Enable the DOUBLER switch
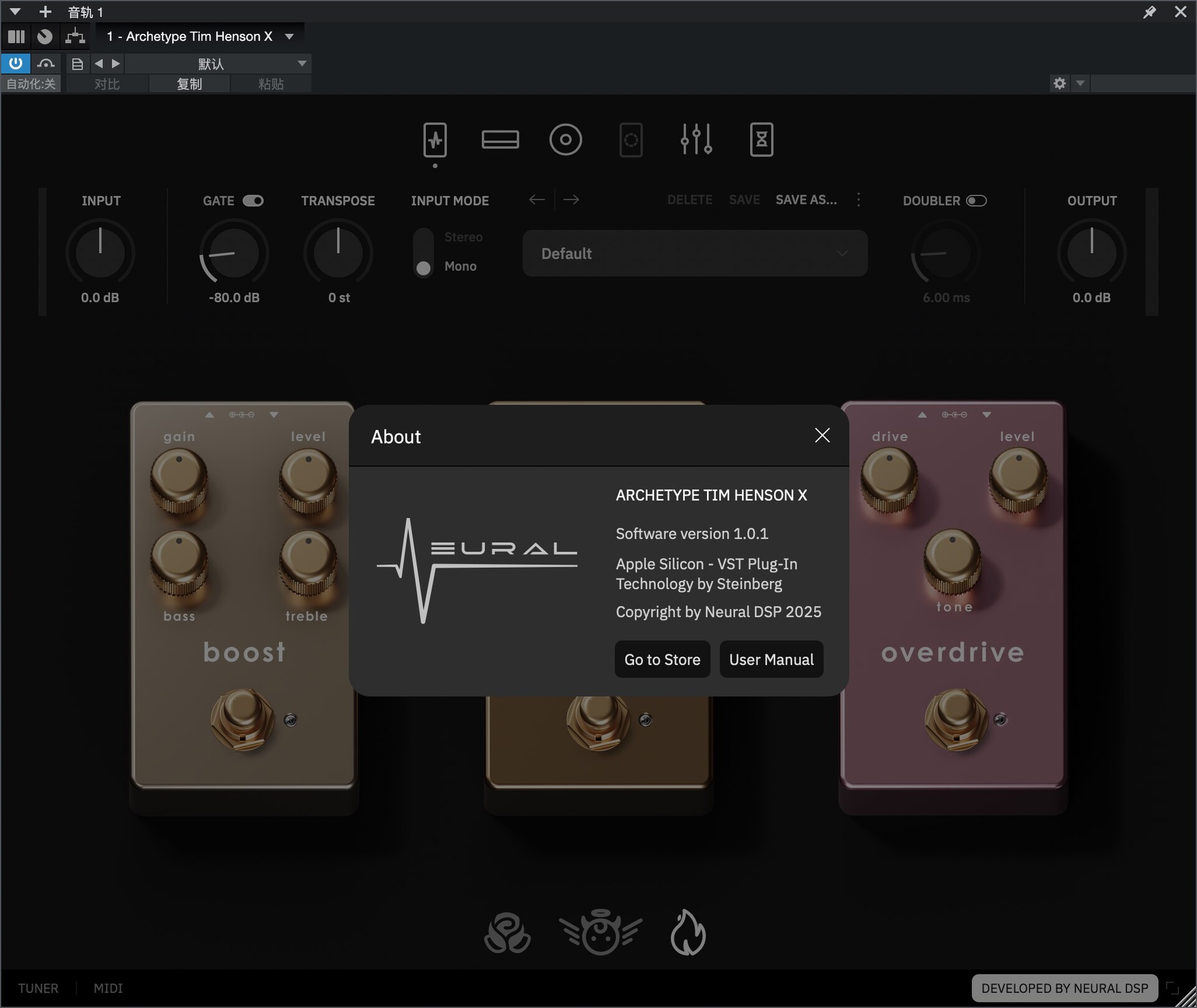Screen dimensions: 1197x1008 tap(976, 201)
